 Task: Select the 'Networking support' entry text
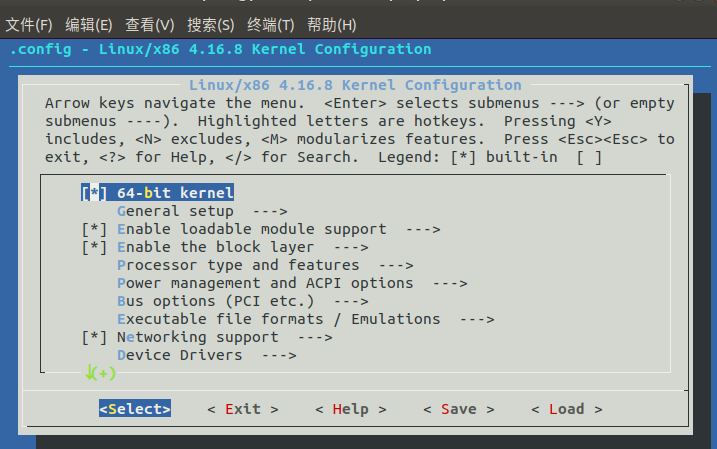point(198,337)
